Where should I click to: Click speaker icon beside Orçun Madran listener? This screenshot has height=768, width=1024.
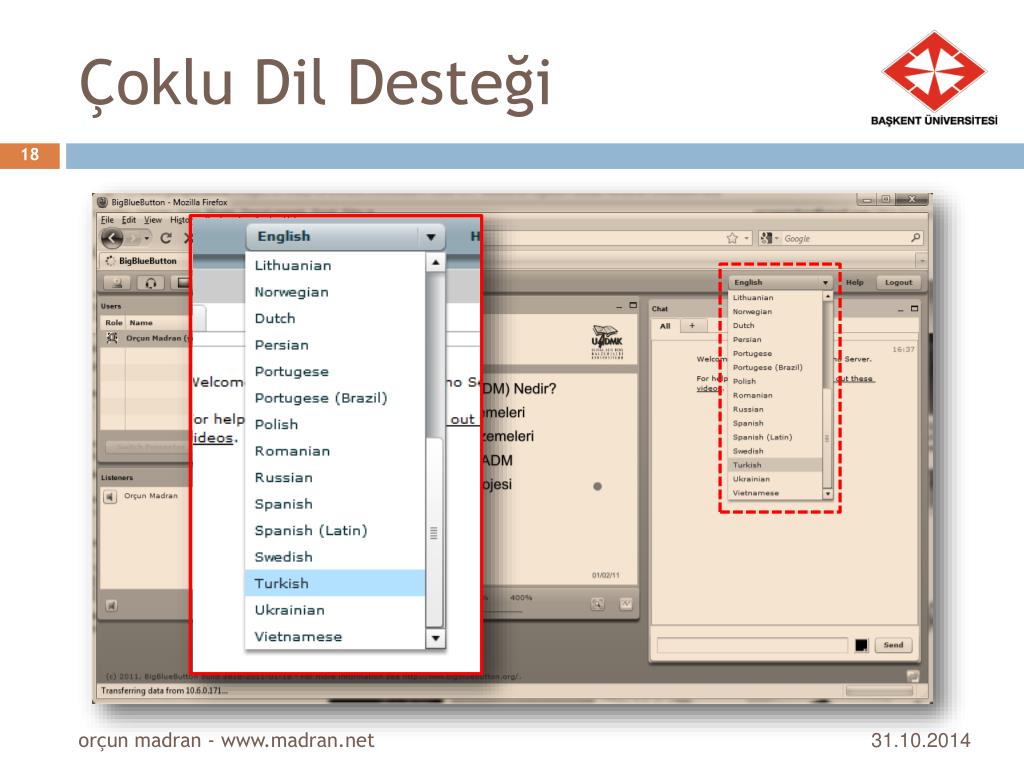pyautogui.click(x=110, y=497)
